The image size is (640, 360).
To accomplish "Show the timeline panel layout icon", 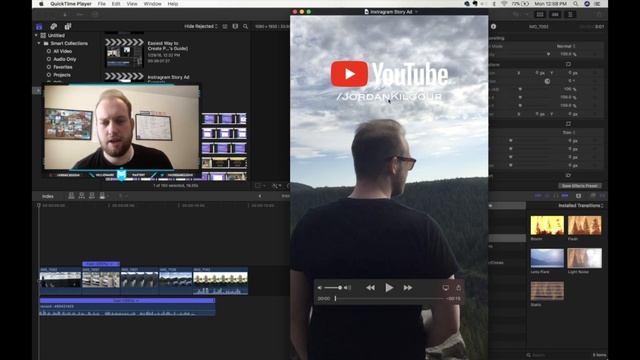I will (x=555, y=14).
